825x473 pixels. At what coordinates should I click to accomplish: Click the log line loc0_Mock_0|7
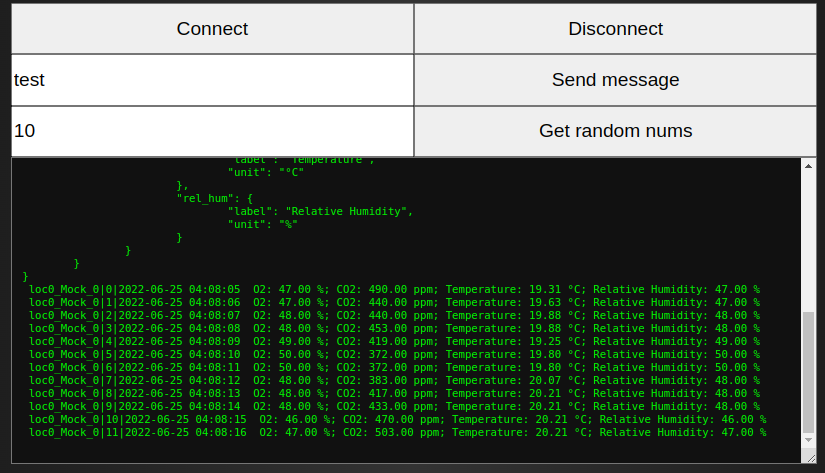[395, 380]
